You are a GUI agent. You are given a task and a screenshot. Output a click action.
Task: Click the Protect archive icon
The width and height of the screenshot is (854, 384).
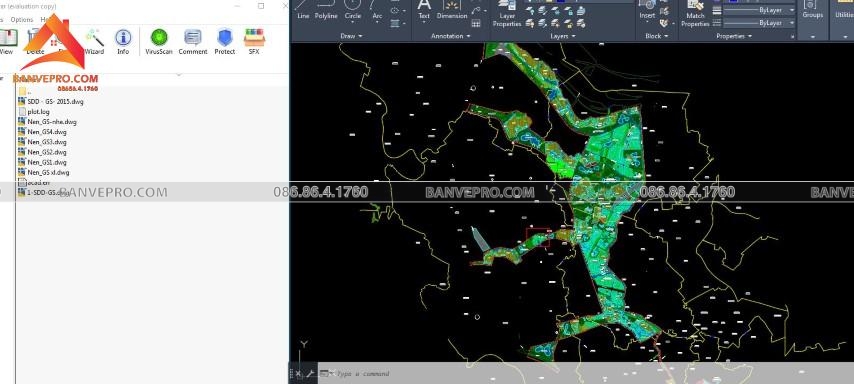click(224, 42)
